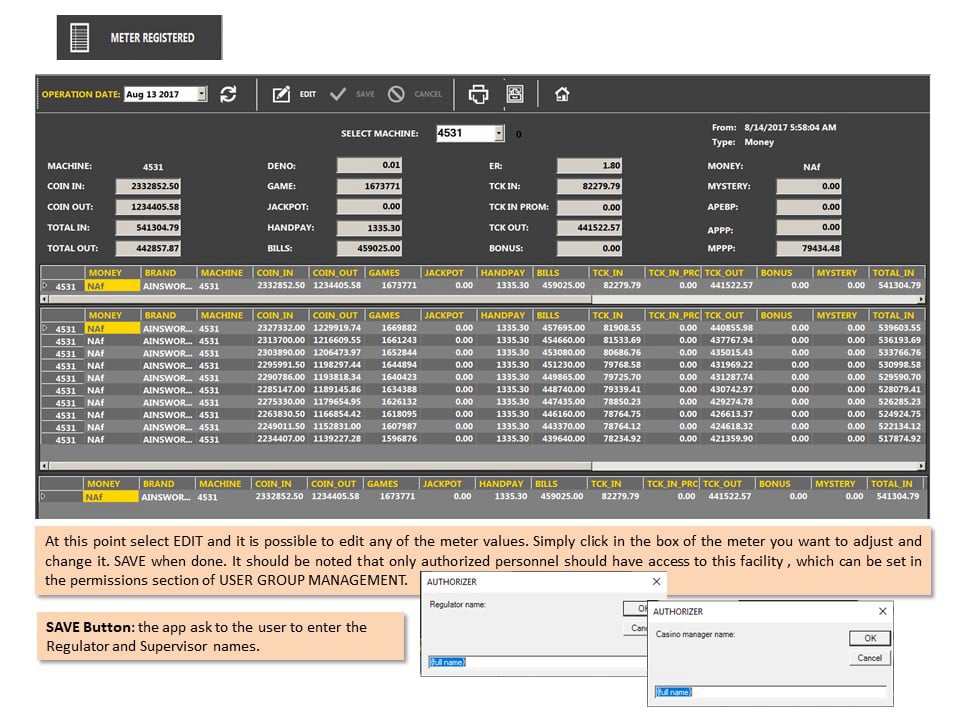Viewport: 960px width, 720px height.
Task: Expand first row arrow in top grid
Action: click(x=45, y=285)
